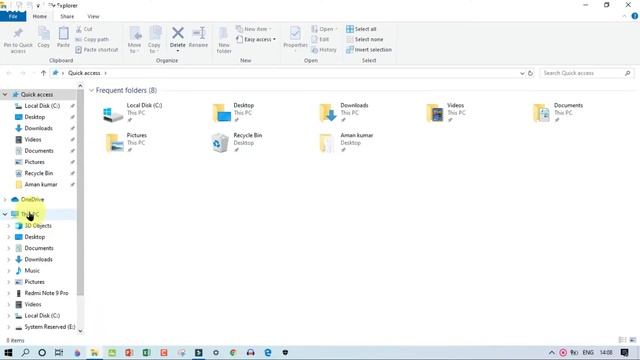Click the Quick access address path
The width and height of the screenshot is (640, 360).
[84, 73]
